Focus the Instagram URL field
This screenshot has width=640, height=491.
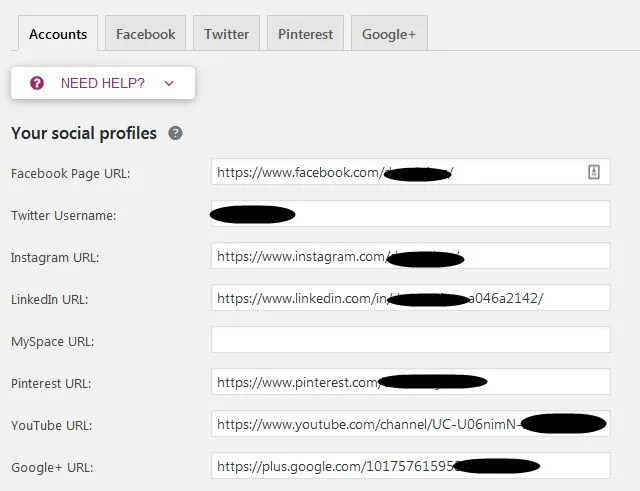tap(411, 255)
